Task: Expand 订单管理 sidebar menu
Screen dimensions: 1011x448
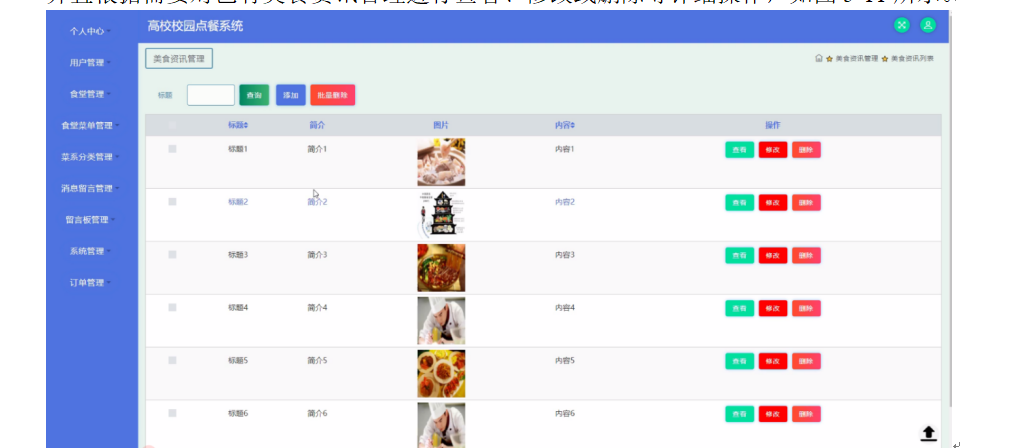Action: (x=90, y=282)
